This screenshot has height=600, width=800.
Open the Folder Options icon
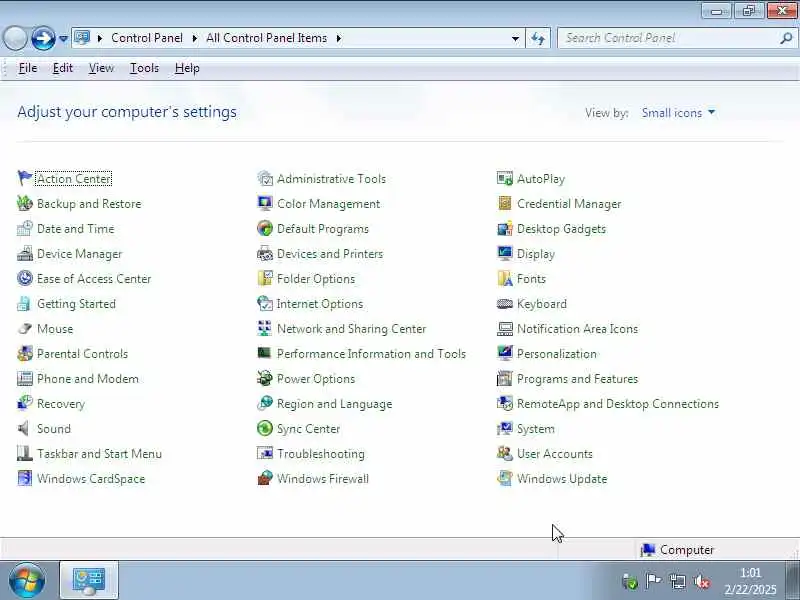click(x=265, y=278)
